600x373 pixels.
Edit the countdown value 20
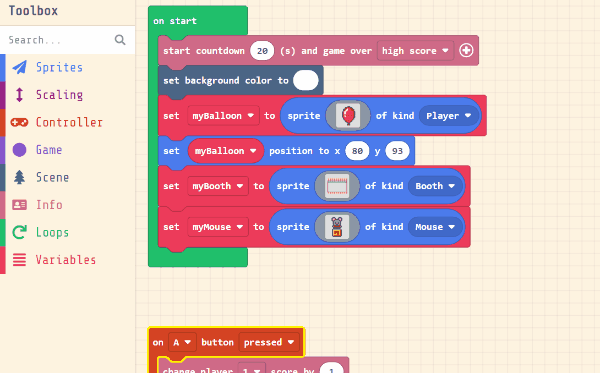click(x=262, y=50)
